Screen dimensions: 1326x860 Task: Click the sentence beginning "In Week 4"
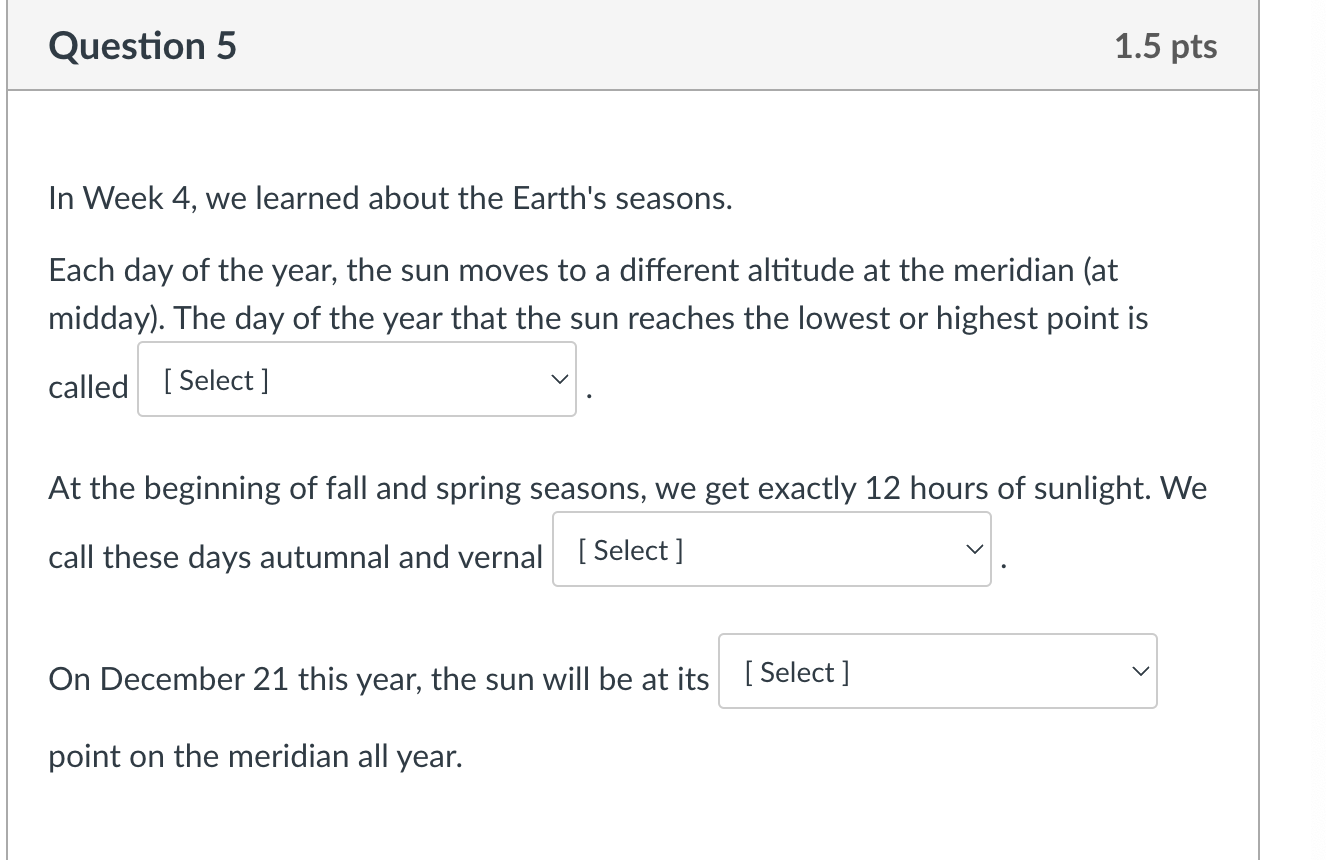tap(390, 198)
